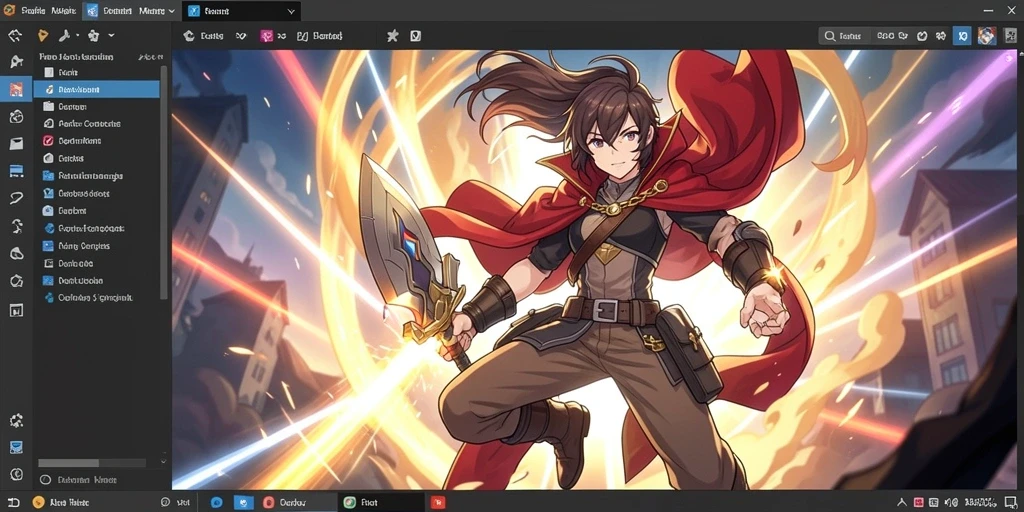
Task: Click the blue storage icon in left sidebar
Action: click(16, 171)
